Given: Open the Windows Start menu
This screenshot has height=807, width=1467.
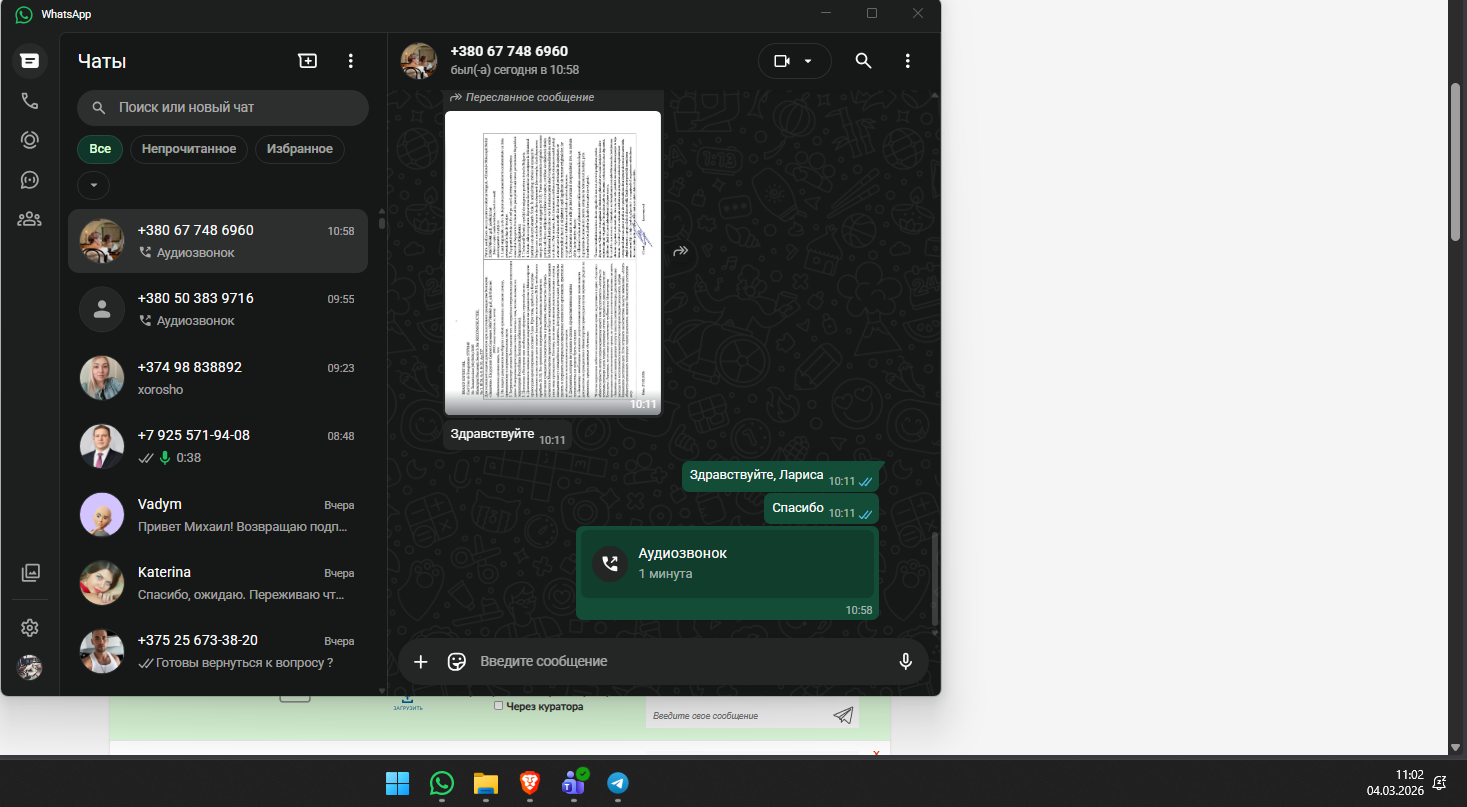Looking at the screenshot, I should [397, 783].
